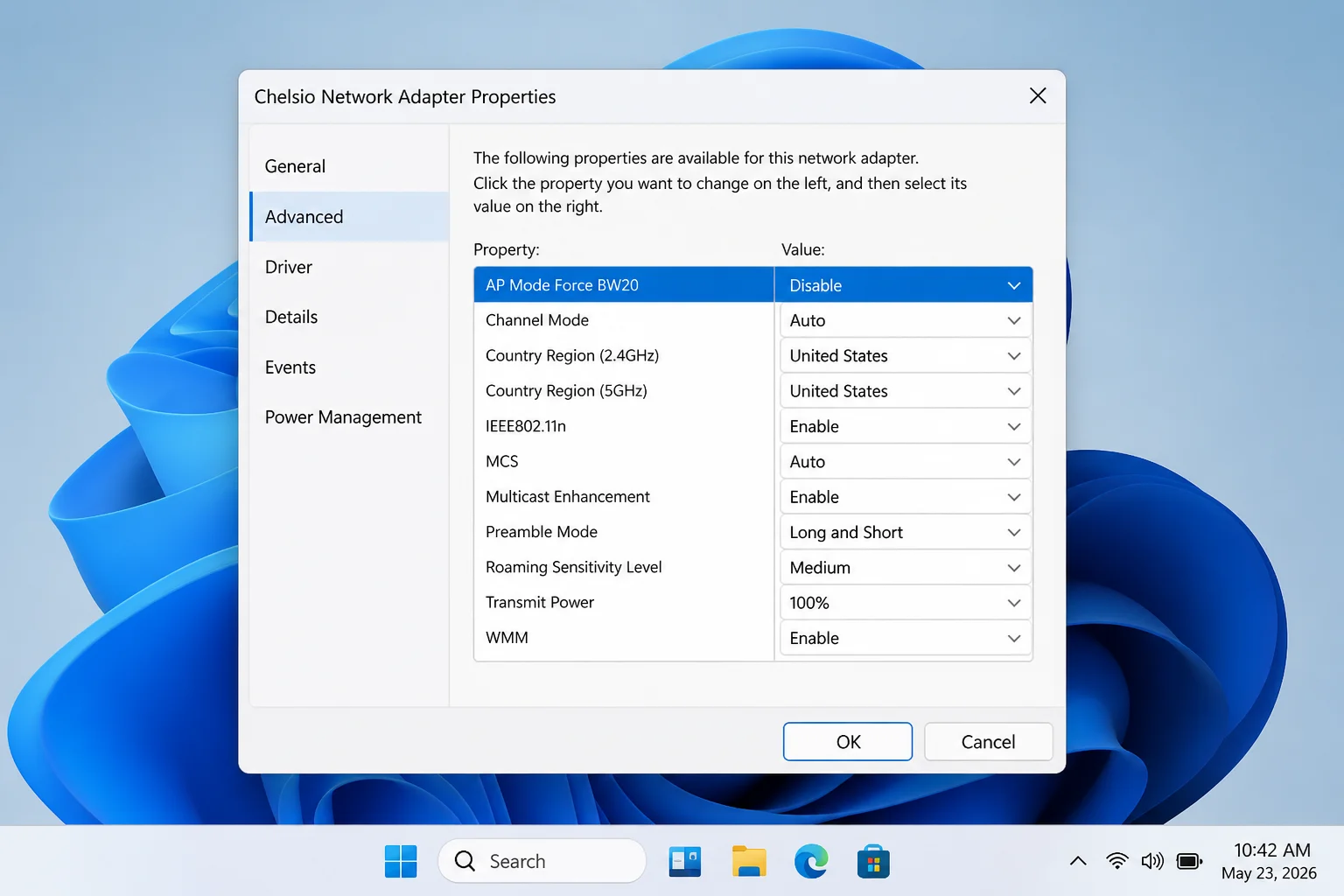
Task: Select the Preamble Mode property
Action: (624, 532)
